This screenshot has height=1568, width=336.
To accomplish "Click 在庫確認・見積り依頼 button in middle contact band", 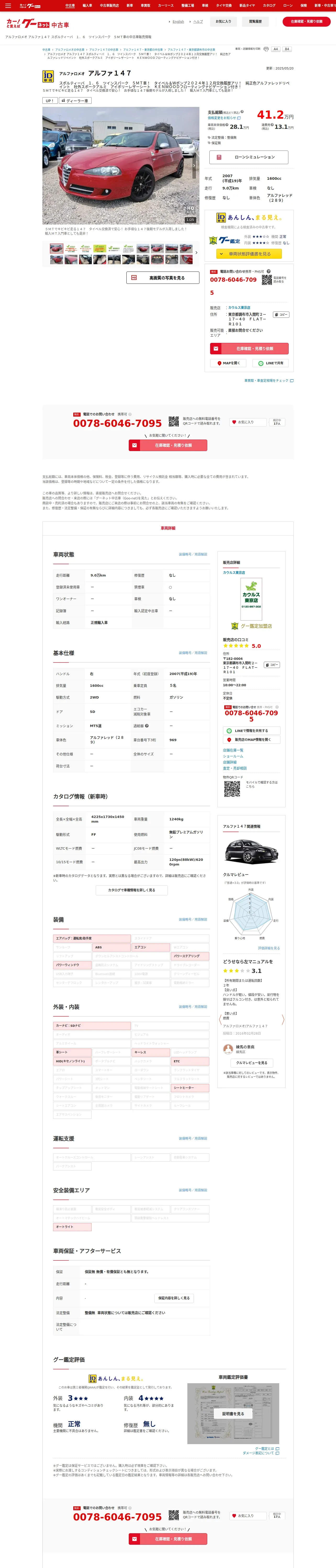I will pyautogui.click(x=168, y=445).
